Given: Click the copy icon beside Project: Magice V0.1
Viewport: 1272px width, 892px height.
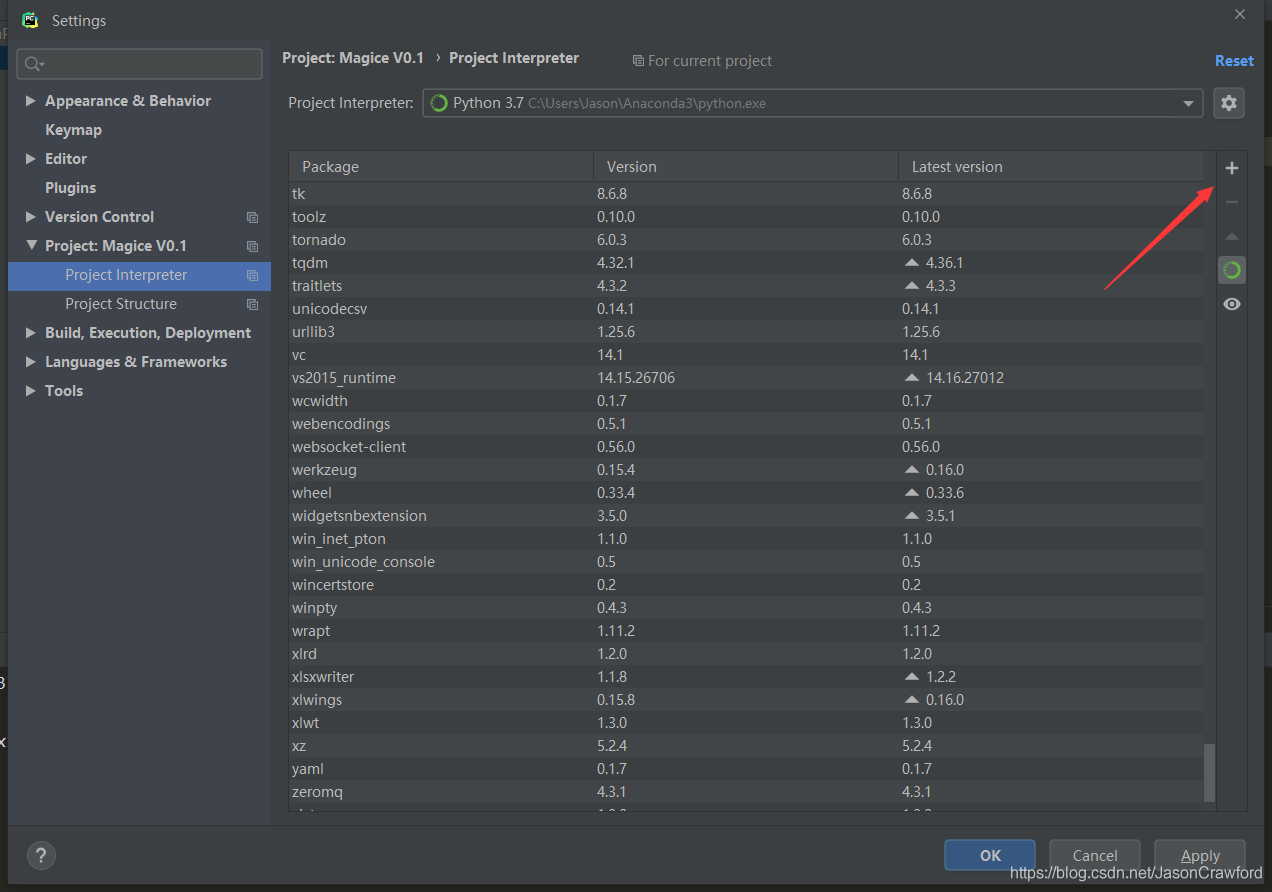Looking at the screenshot, I should click(x=252, y=246).
